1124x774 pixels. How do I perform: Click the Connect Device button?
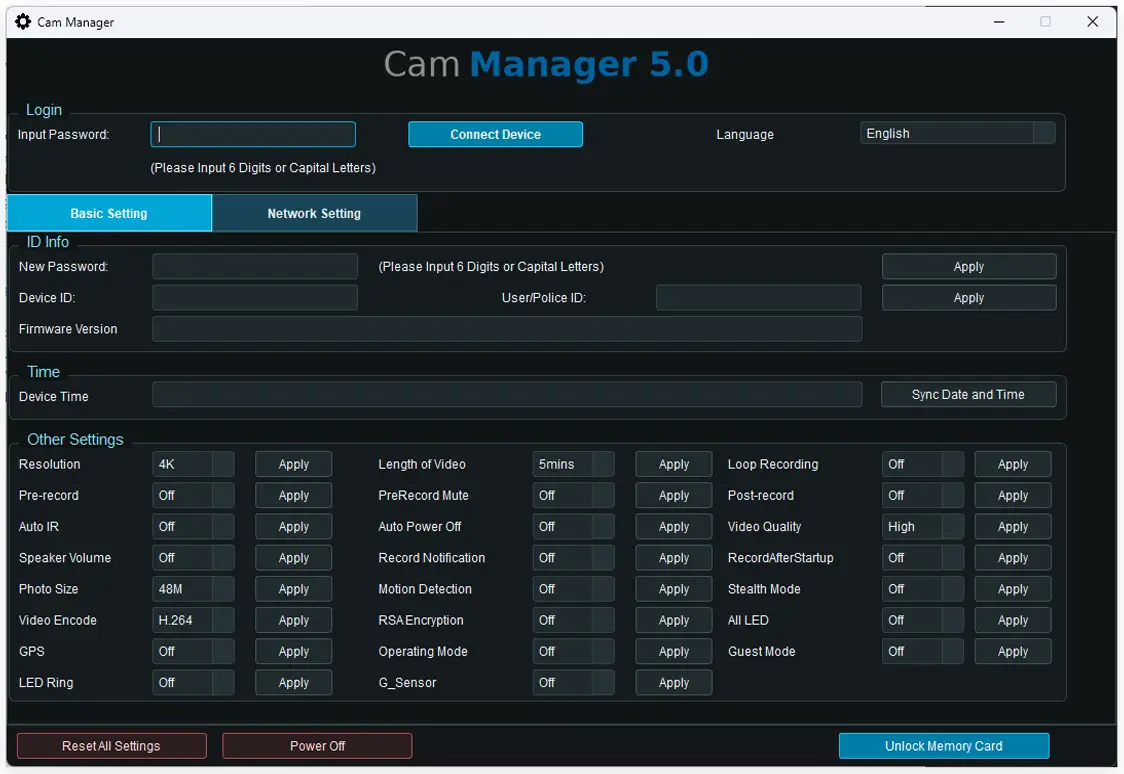[x=495, y=134]
